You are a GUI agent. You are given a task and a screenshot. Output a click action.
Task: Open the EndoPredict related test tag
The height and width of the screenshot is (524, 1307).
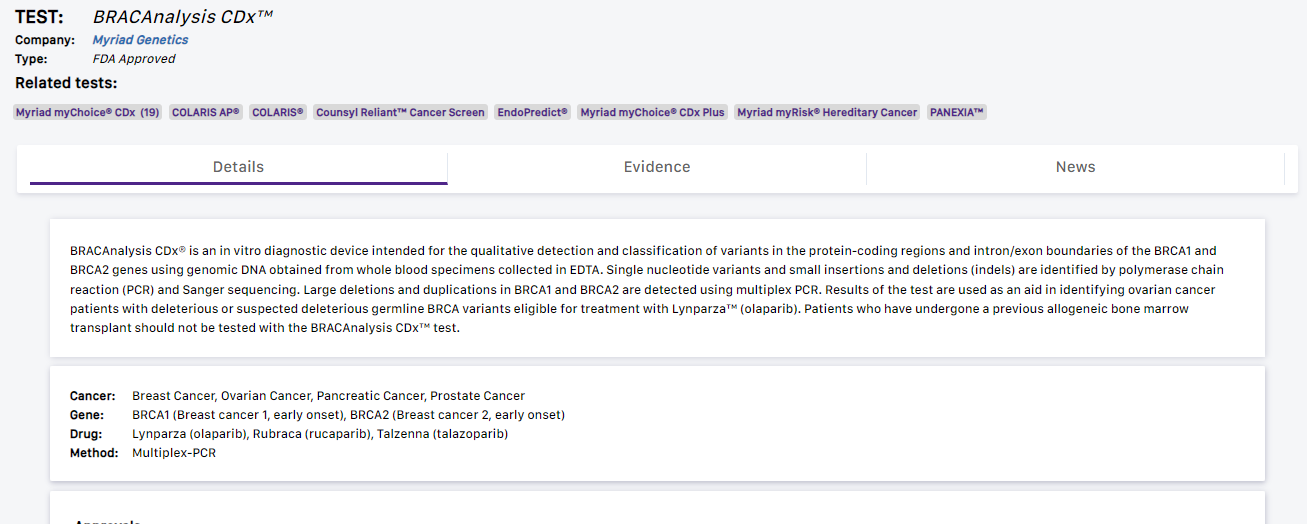532,112
